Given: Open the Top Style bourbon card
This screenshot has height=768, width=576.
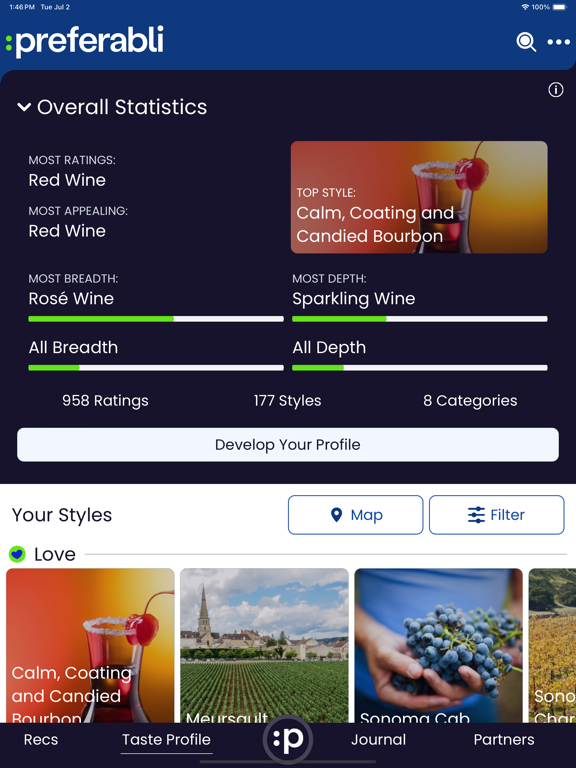Looking at the screenshot, I should 419,197.
